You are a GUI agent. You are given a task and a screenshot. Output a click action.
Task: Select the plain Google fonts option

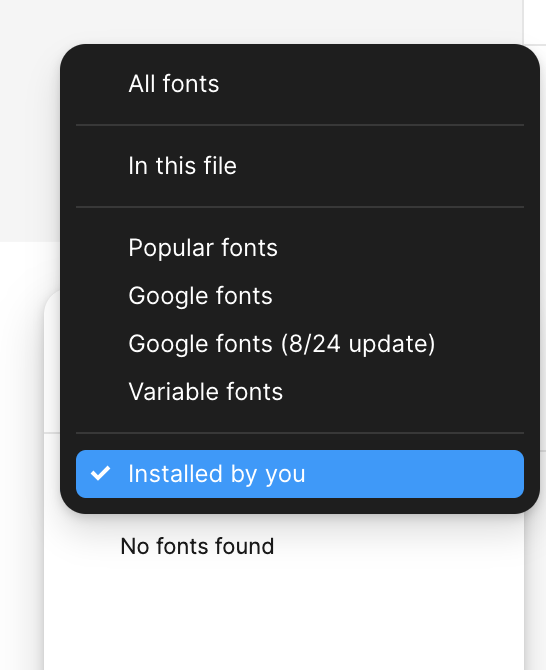[x=299, y=296]
